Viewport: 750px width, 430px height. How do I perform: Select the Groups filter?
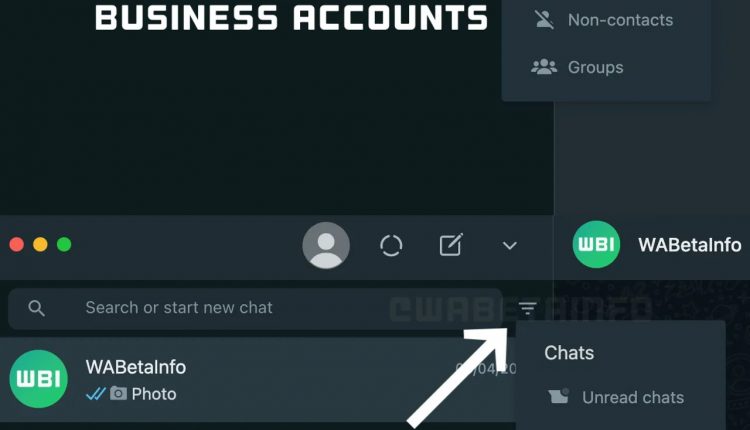[x=605, y=67]
